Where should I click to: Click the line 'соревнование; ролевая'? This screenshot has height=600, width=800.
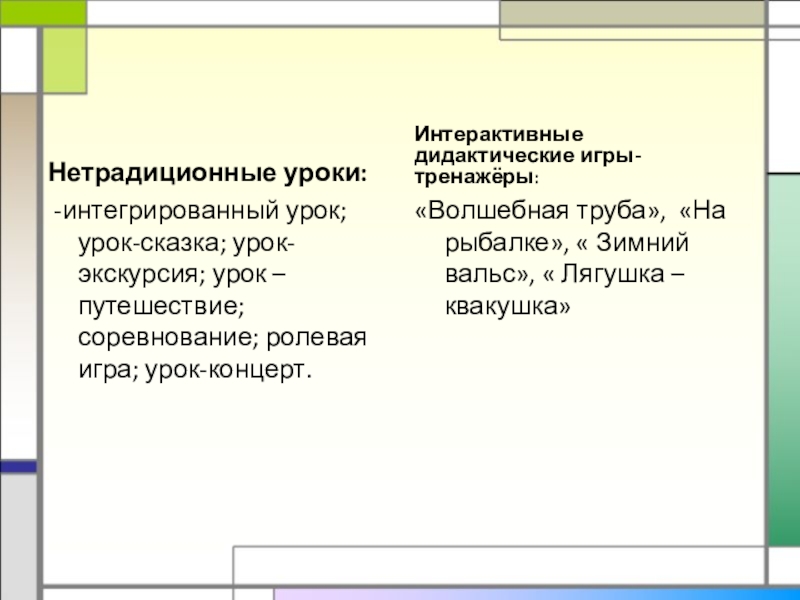coord(222,337)
